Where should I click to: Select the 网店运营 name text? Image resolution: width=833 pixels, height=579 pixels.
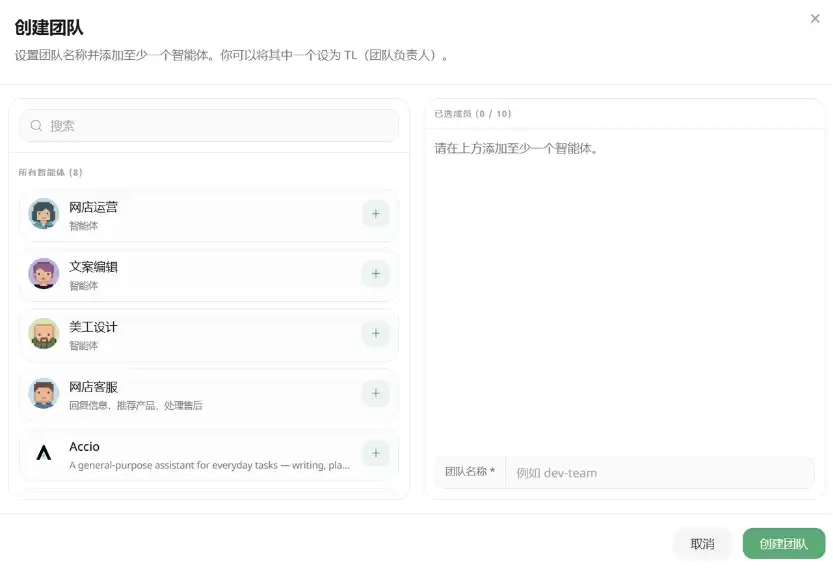point(94,207)
